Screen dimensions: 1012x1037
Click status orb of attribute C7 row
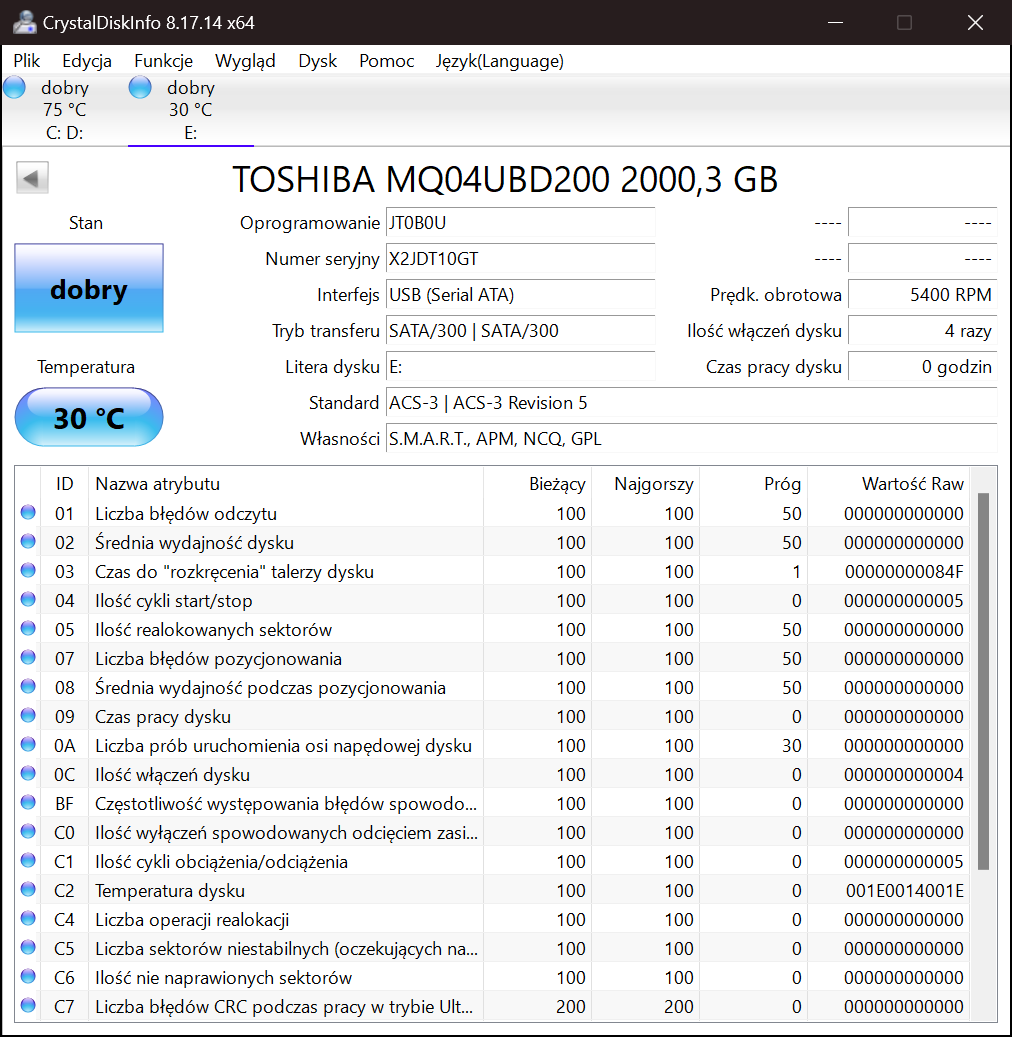coord(28,1005)
